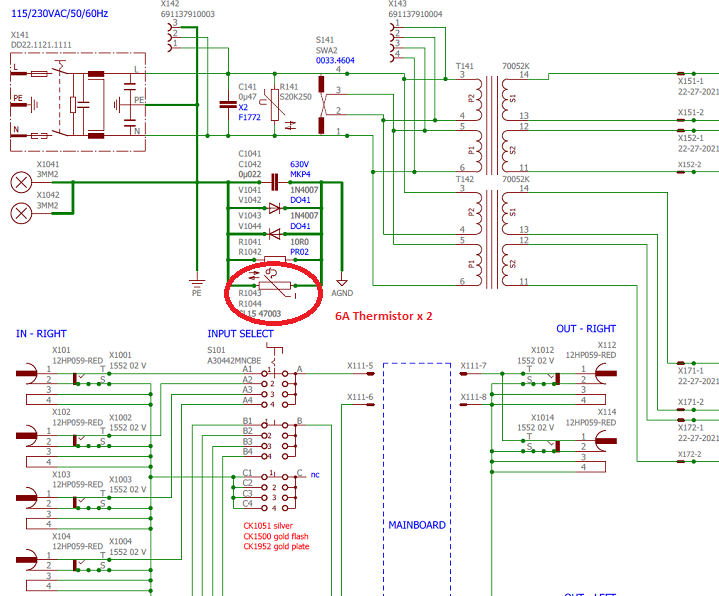Click the V1041/V1042 diode symbol
Screen dimensions: 719x596
(274, 209)
